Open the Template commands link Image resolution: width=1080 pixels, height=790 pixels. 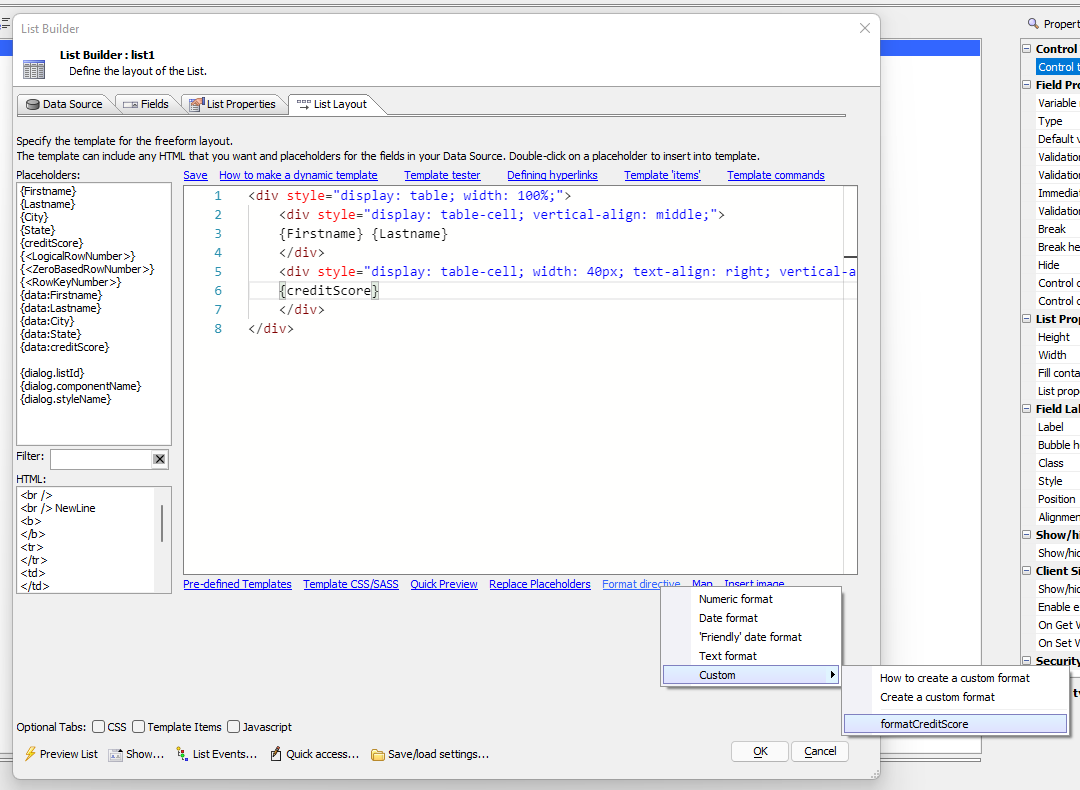tap(776, 175)
